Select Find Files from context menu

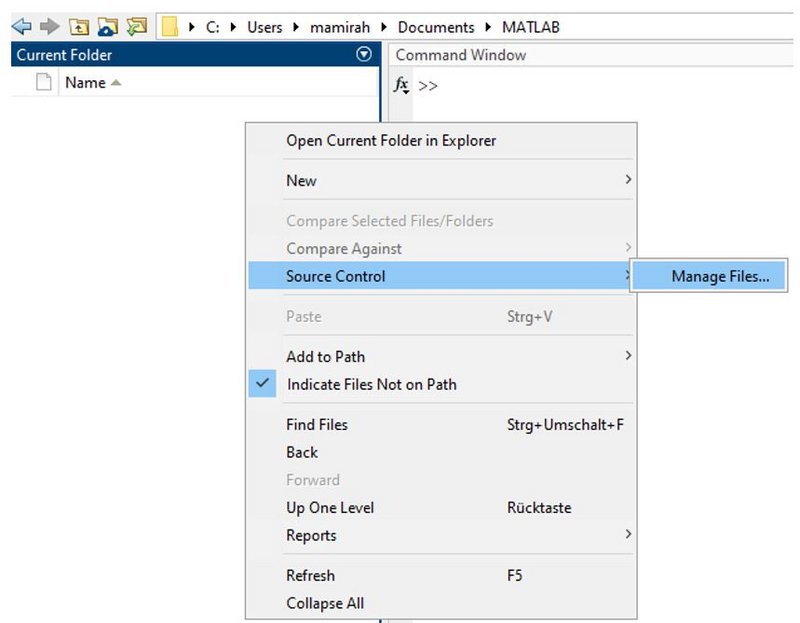(317, 425)
